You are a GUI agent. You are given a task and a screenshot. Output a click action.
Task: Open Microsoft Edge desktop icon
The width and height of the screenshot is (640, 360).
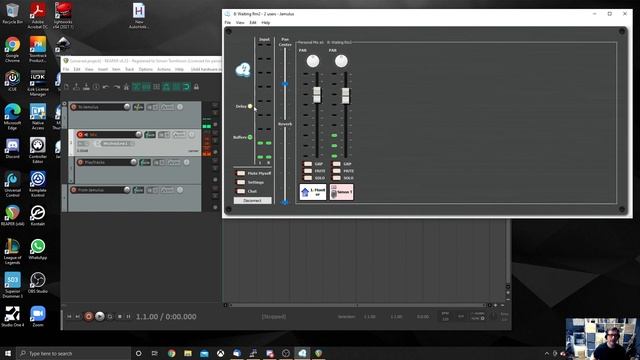point(12,117)
